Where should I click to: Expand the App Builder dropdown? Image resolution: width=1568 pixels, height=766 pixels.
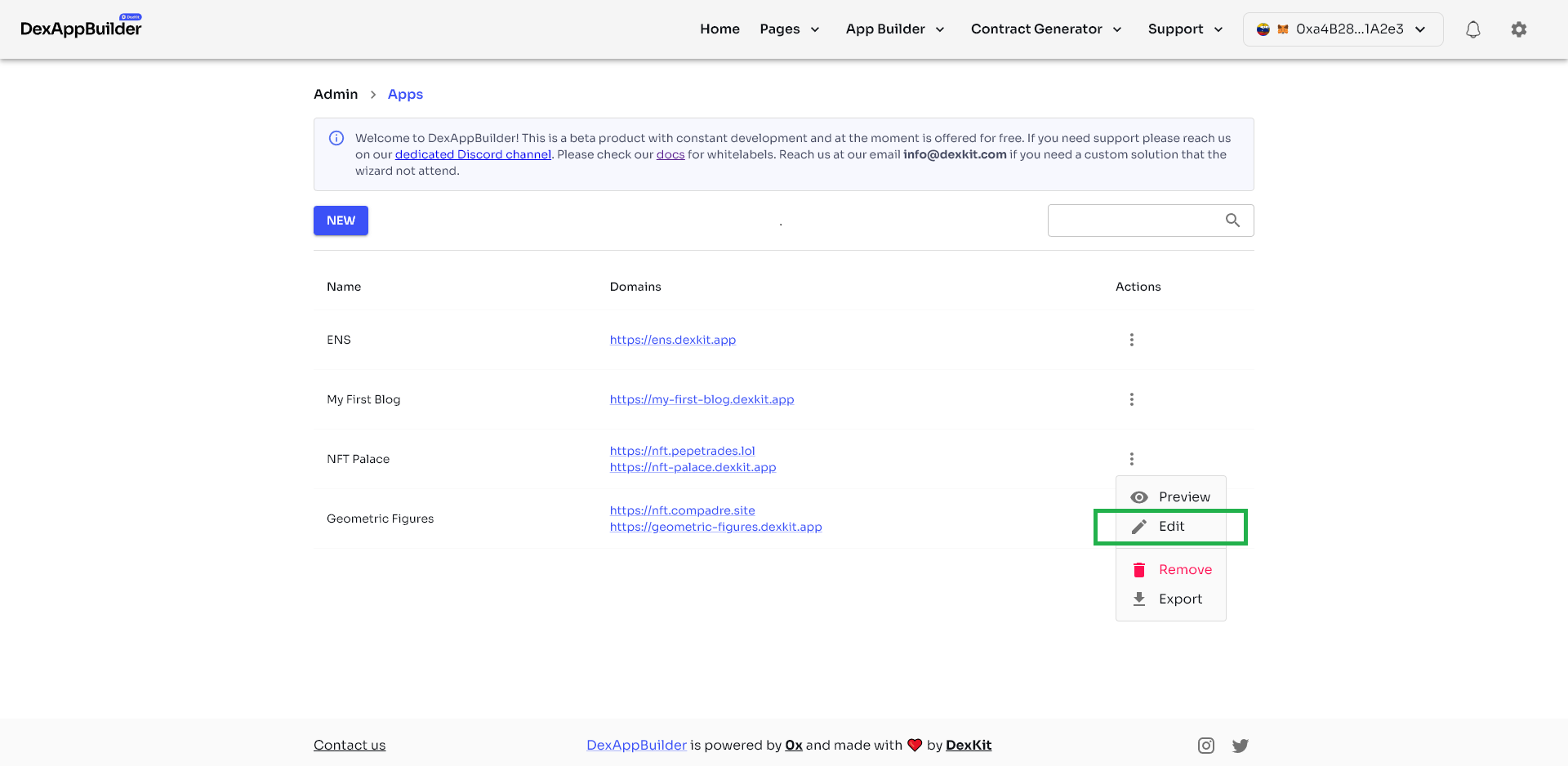[894, 29]
